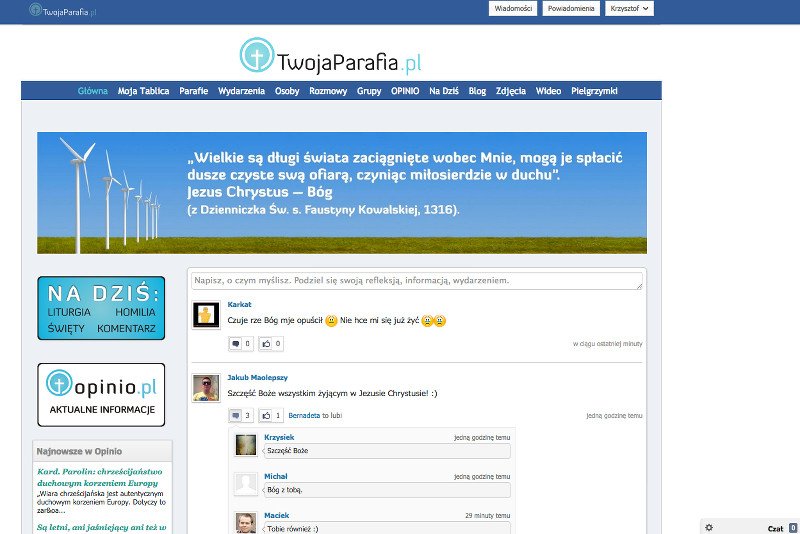
Task: Open the Czat chat bar
Action: (x=775, y=528)
